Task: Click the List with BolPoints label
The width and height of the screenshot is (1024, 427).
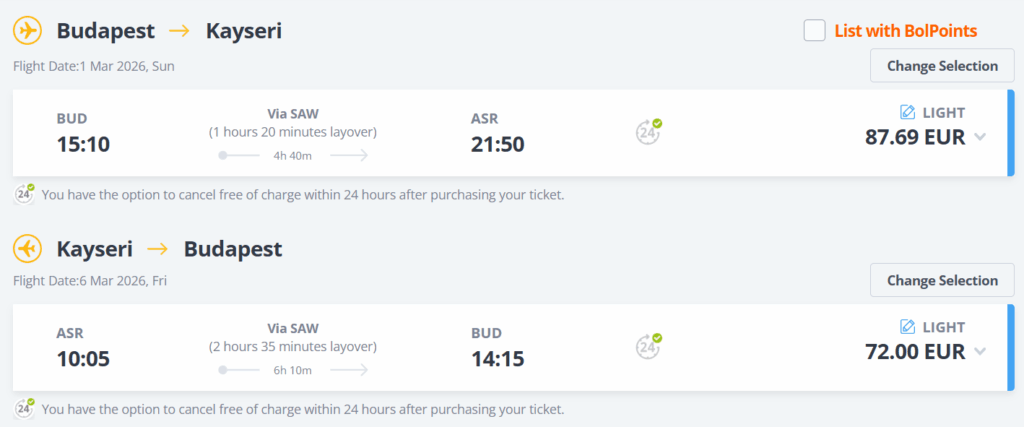Action: pos(905,31)
